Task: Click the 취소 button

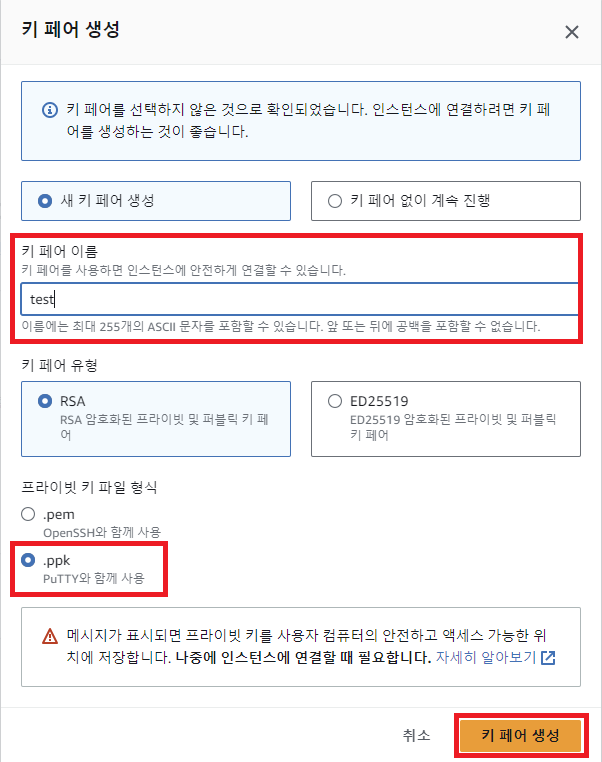Action: [416, 735]
